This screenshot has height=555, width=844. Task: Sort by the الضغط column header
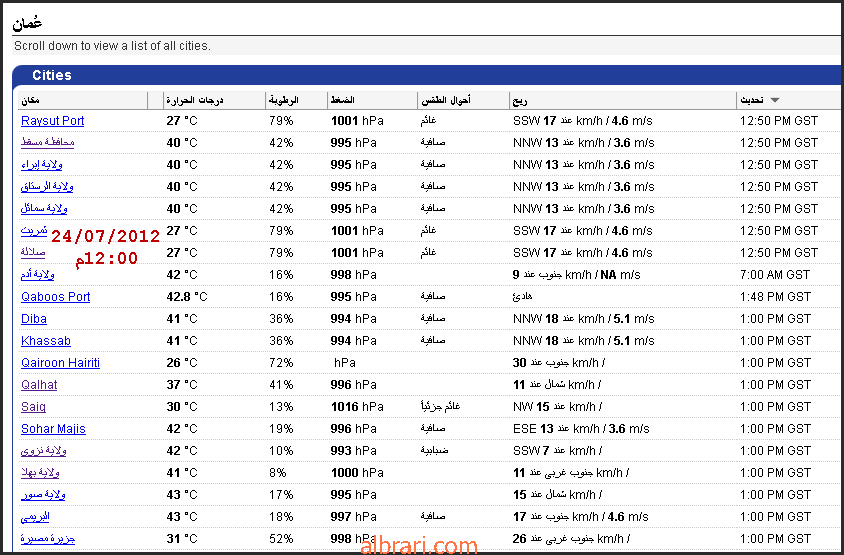(342, 100)
